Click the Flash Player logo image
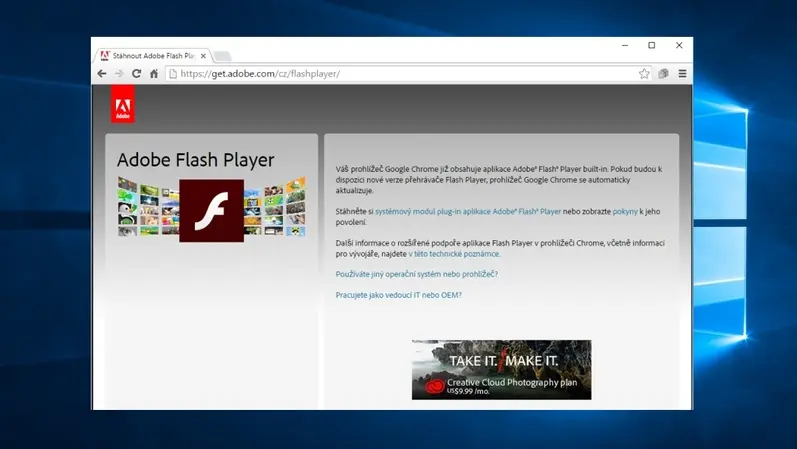The width and height of the screenshot is (797, 449). tap(211, 211)
